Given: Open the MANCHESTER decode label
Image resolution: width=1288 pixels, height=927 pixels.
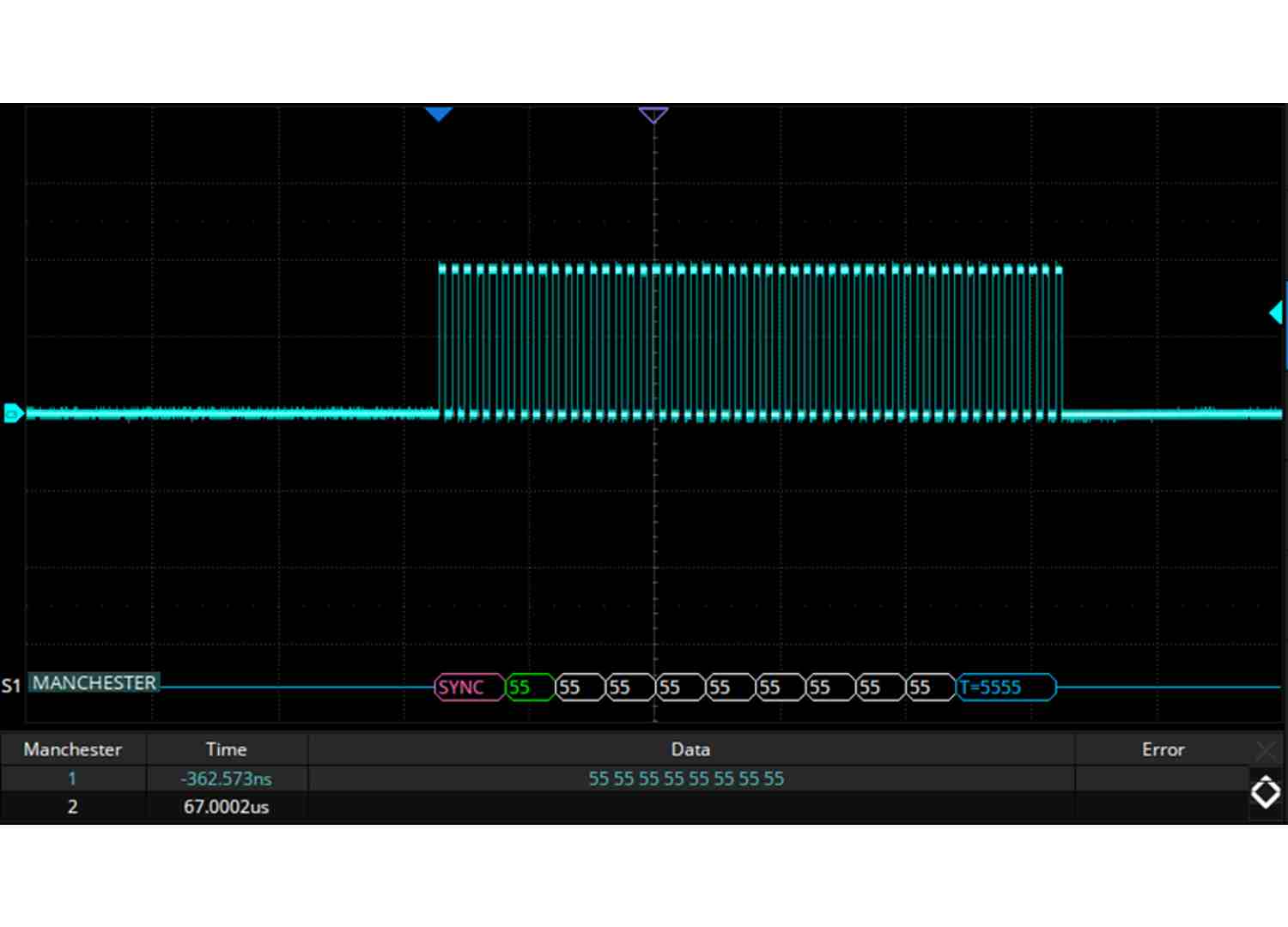Looking at the screenshot, I should [94, 683].
